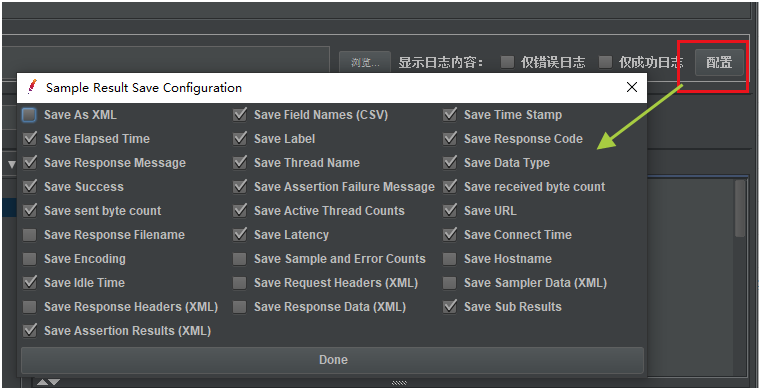Enable Save Response Filename option

click(30, 235)
